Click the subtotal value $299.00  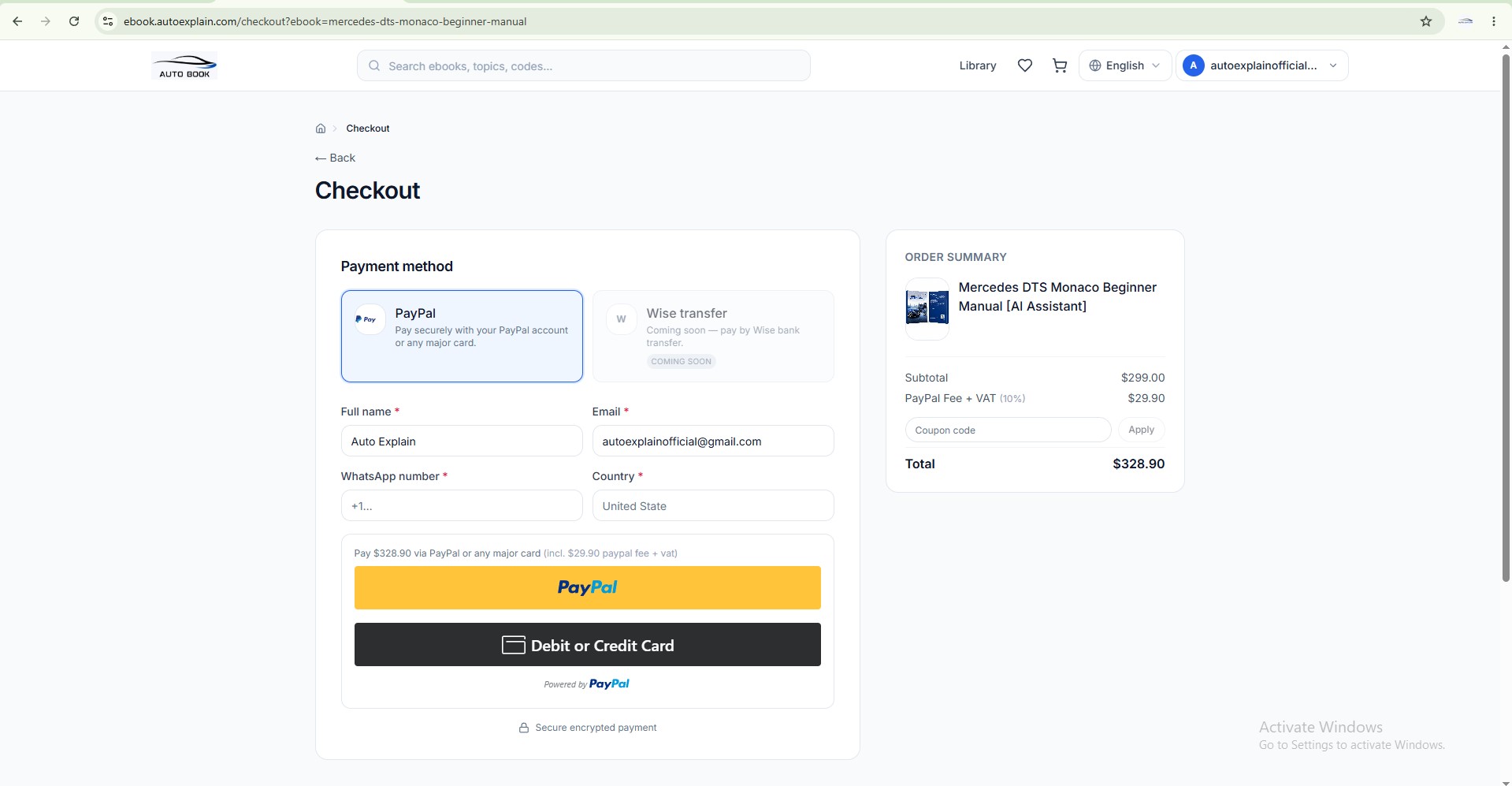tap(1142, 378)
